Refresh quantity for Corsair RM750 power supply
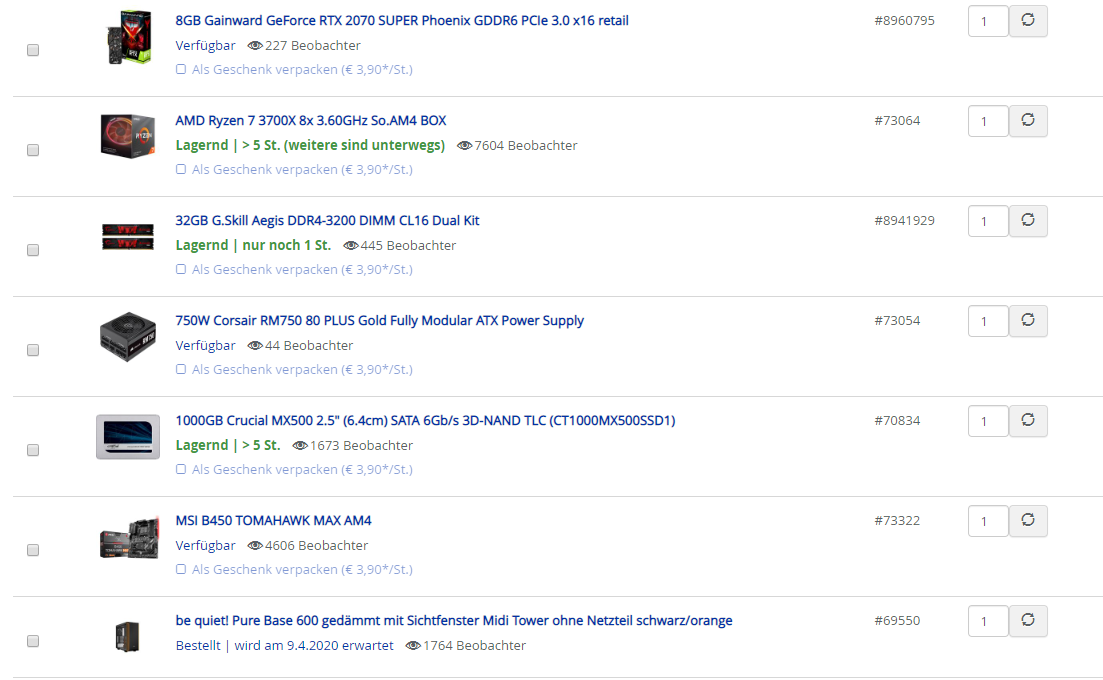Viewport: 1103px width, 680px height. pyautogui.click(x=1028, y=321)
